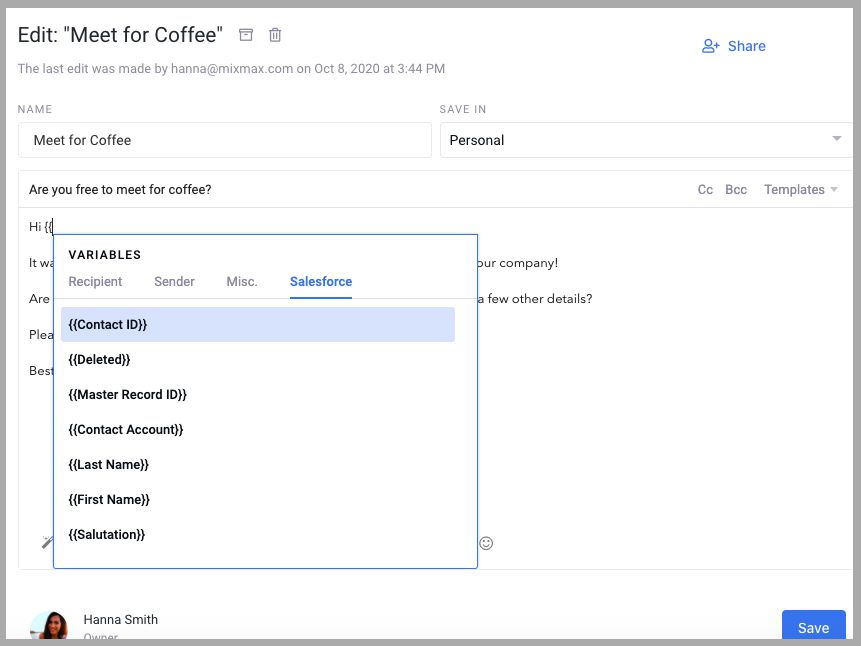Add a Bcc recipient

click(x=736, y=190)
